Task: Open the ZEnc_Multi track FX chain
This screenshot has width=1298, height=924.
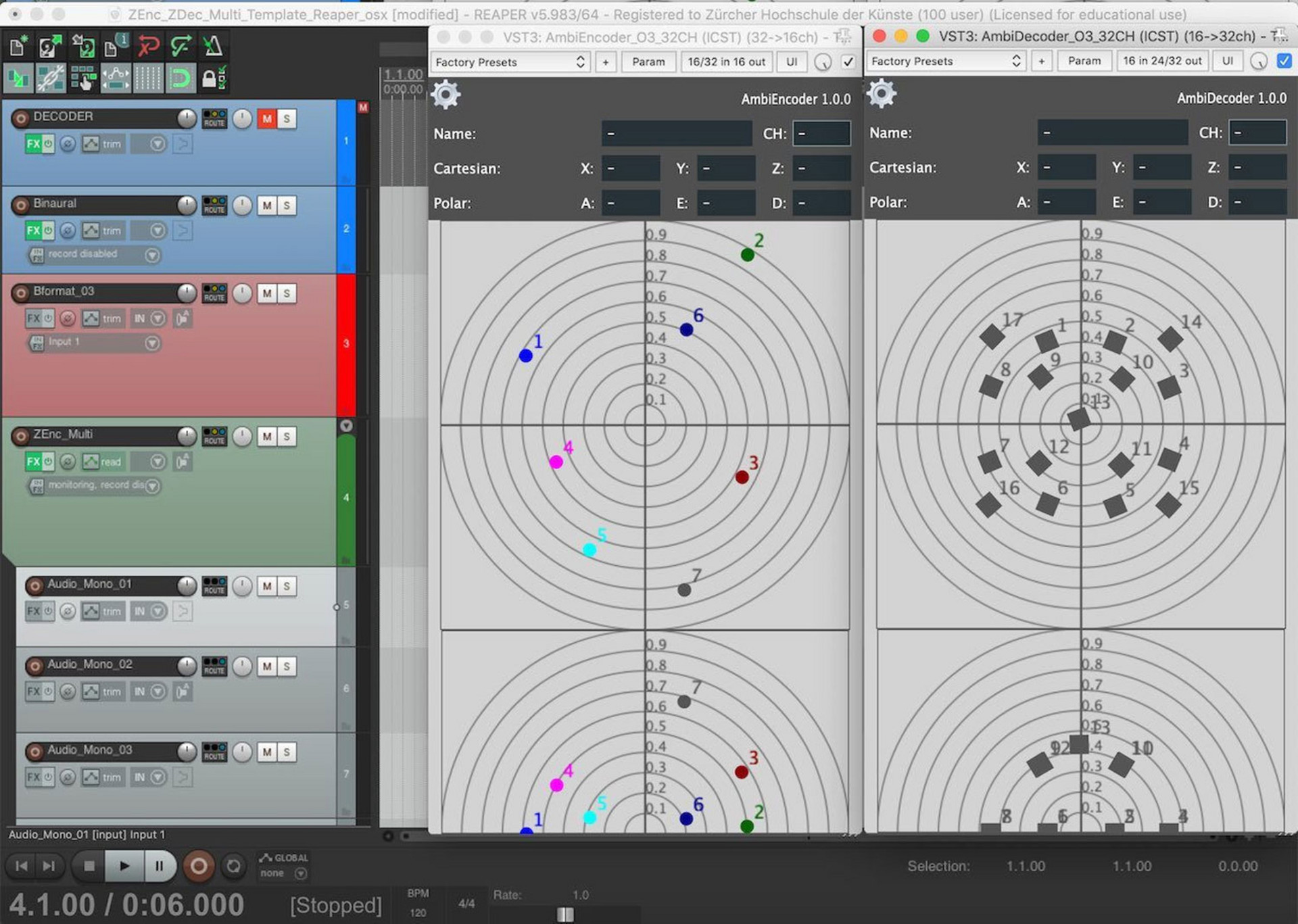Action: click(33, 462)
